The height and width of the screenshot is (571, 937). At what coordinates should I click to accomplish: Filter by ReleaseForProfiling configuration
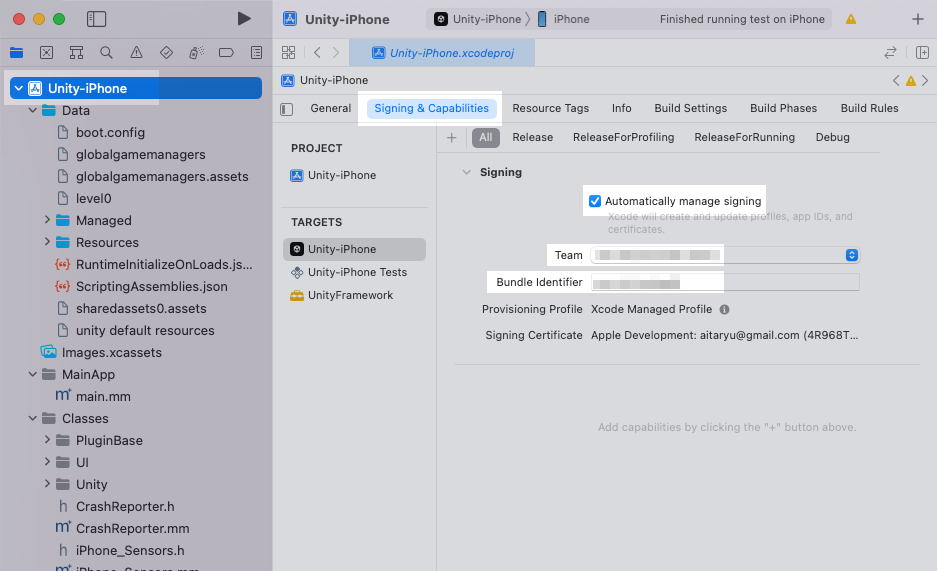tap(623, 137)
